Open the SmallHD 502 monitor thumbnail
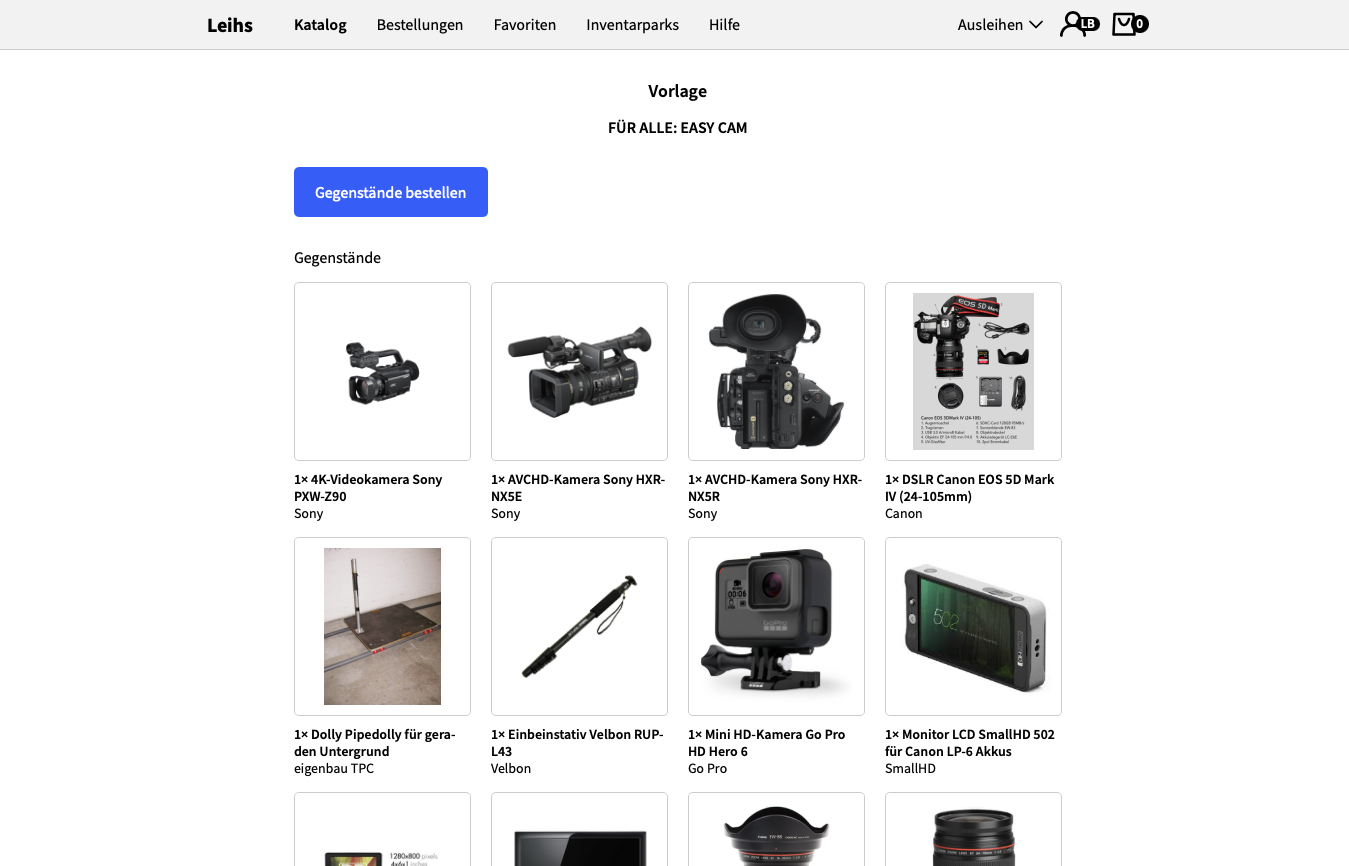The height and width of the screenshot is (866, 1349). point(973,626)
